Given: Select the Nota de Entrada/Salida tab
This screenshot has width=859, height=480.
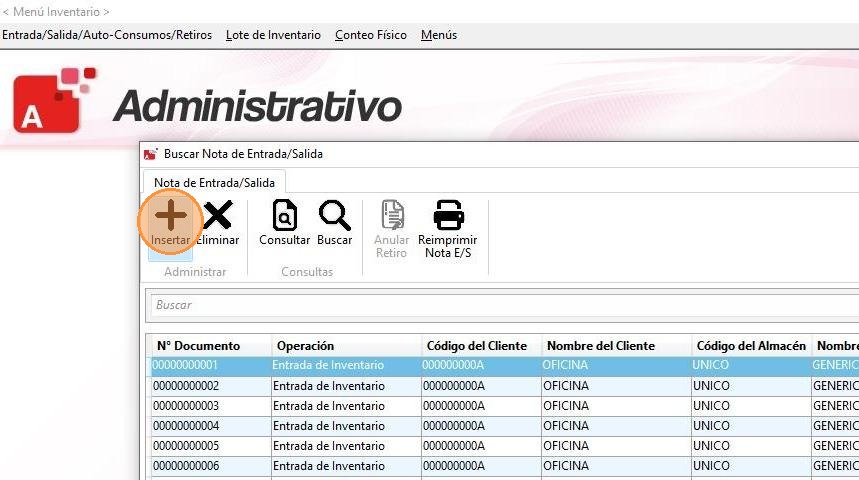Looking at the screenshot, I should pyautogui.click(x=214, y=182).
